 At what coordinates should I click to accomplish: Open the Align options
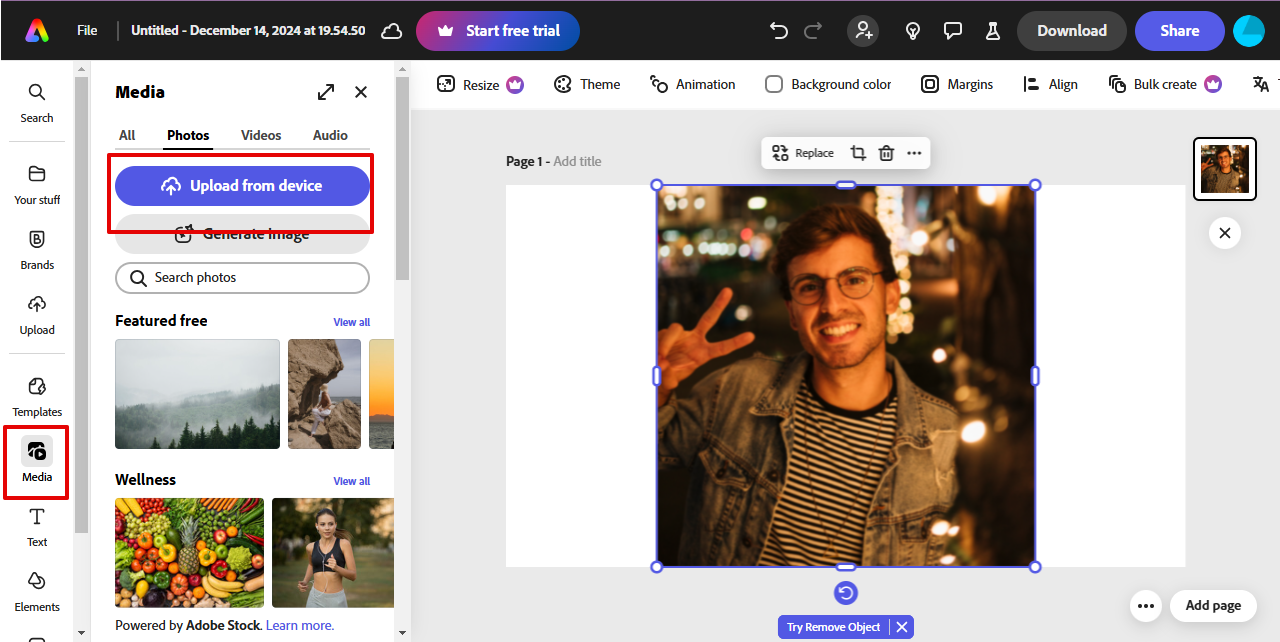click(x=1050, y=85)
